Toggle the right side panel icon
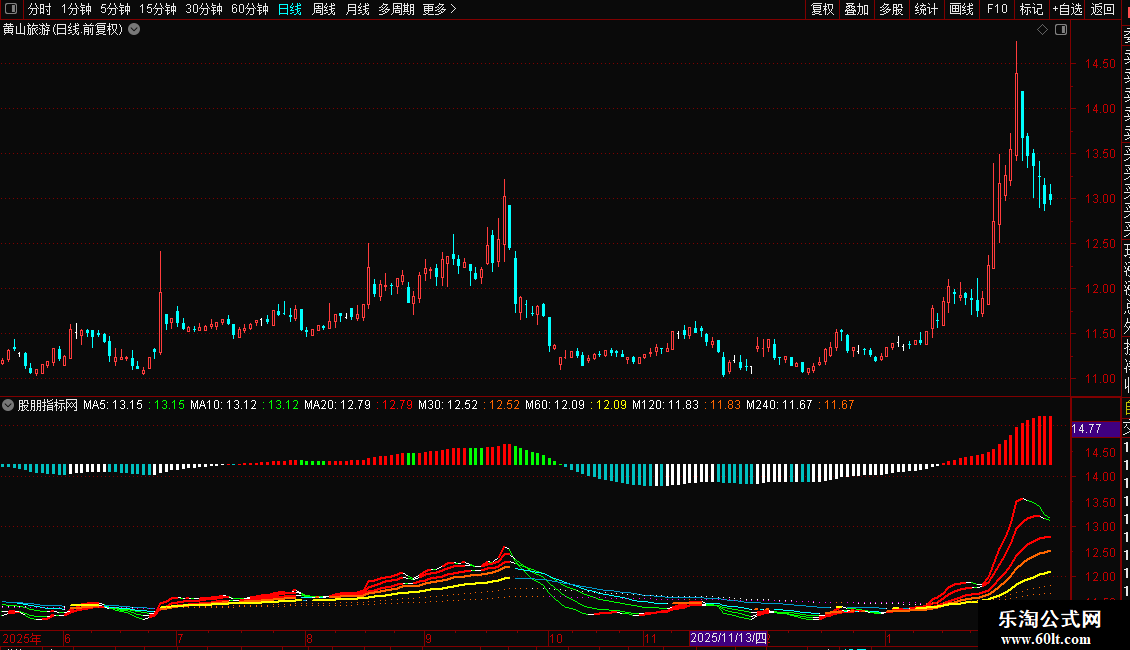The width and height of the screenshot is (1130, 650). (1061, 30)
